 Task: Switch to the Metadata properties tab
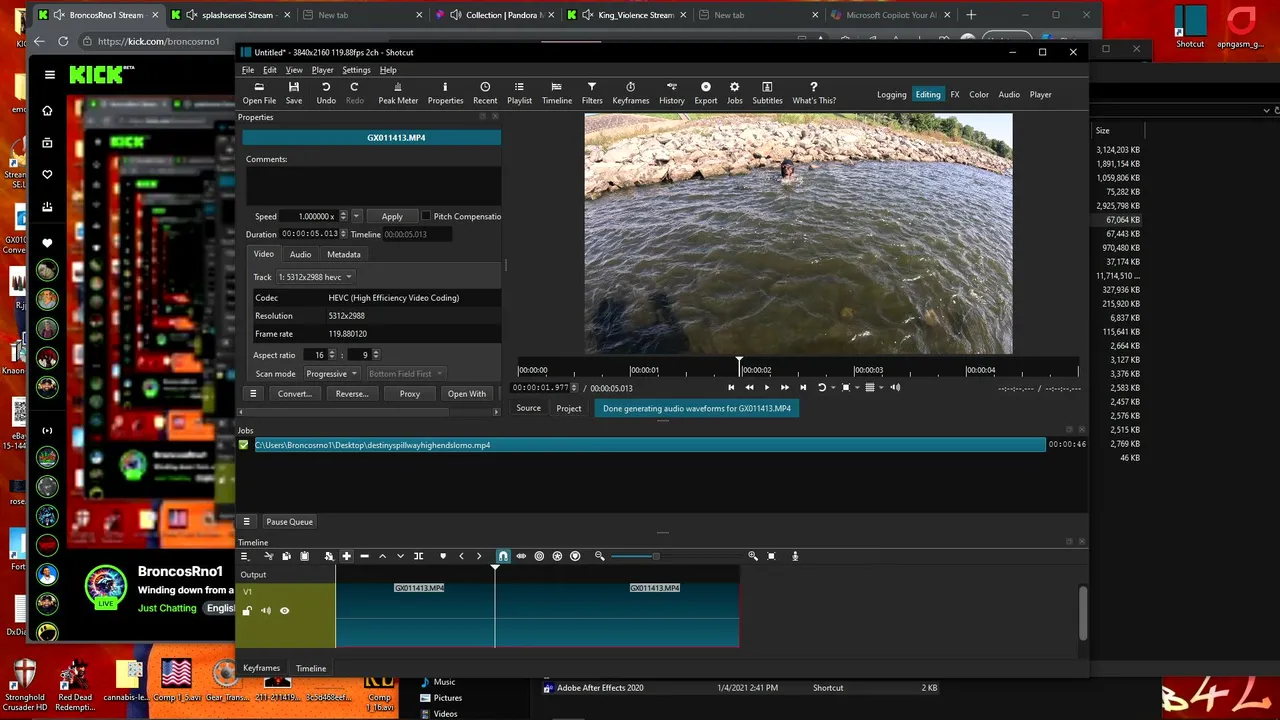tap(344, 254)
